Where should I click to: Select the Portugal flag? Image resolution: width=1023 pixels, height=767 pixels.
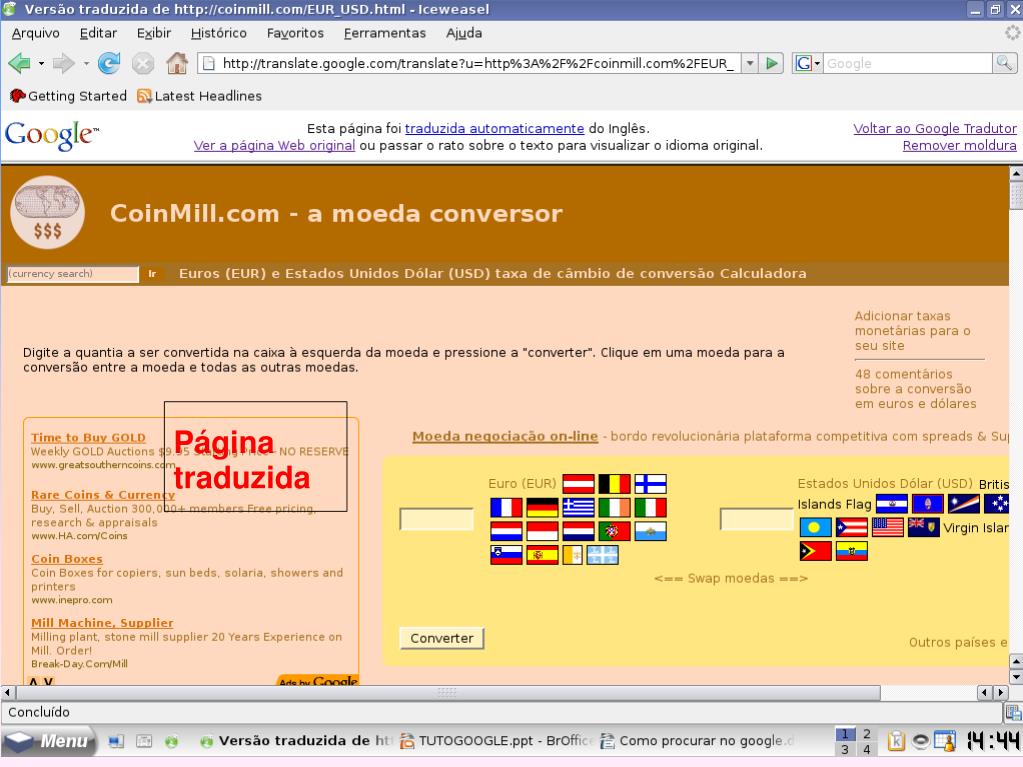point(615,531)
